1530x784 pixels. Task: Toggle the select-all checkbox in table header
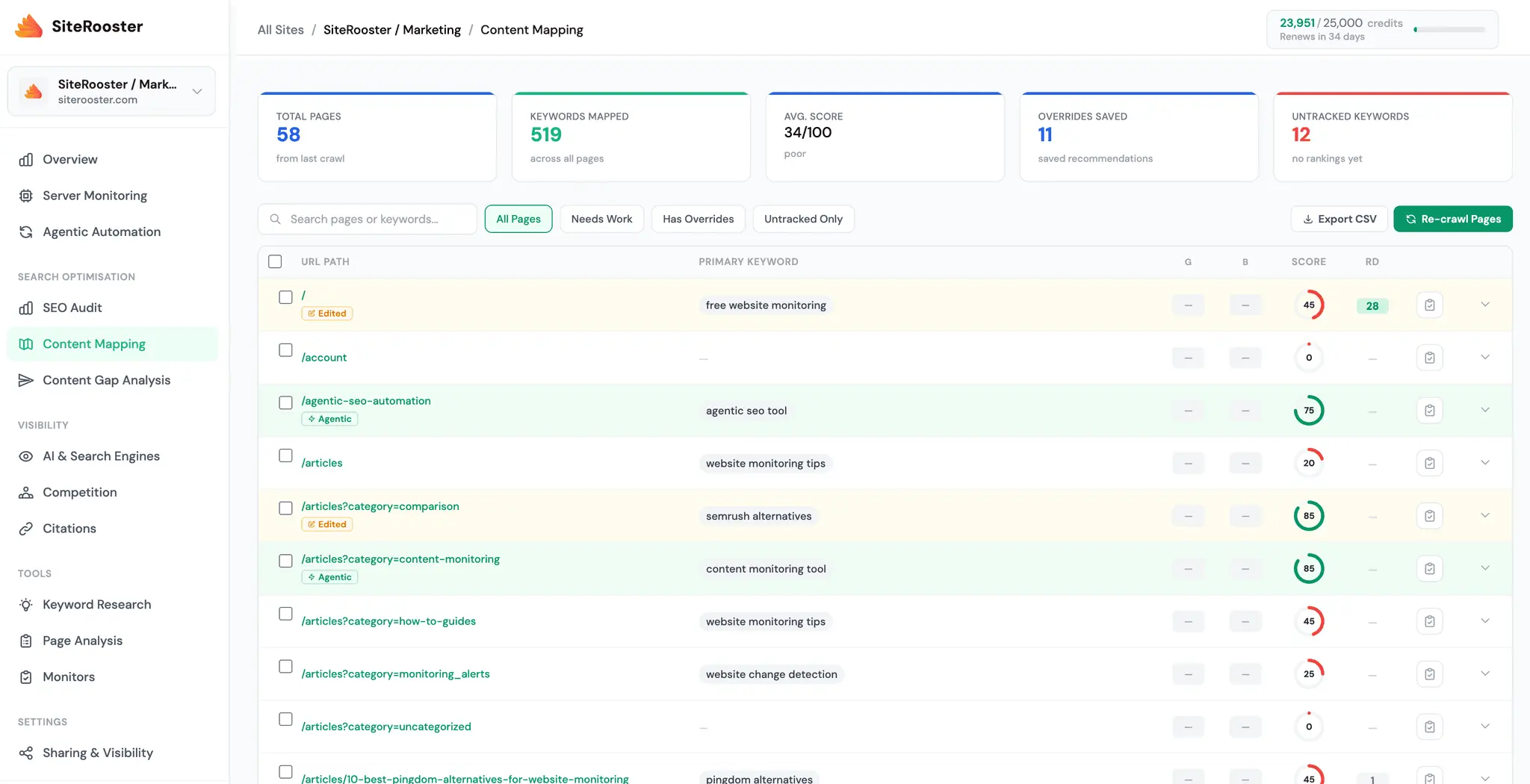[x=275, y=261]
